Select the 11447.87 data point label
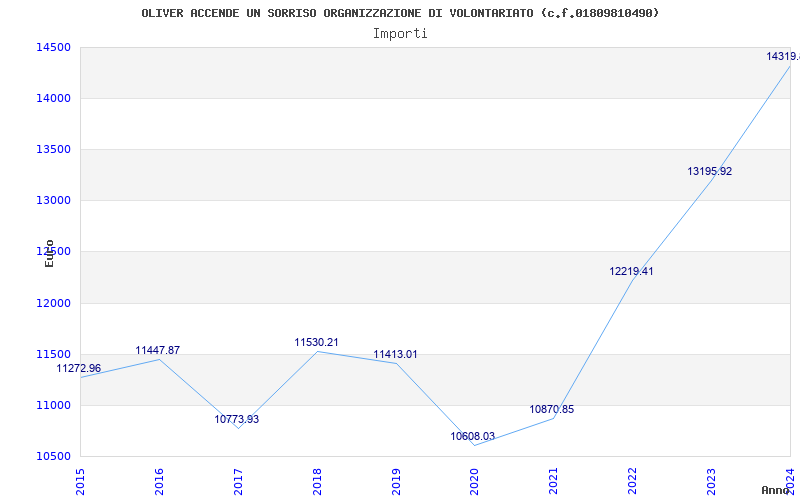 tap(158, 351)
